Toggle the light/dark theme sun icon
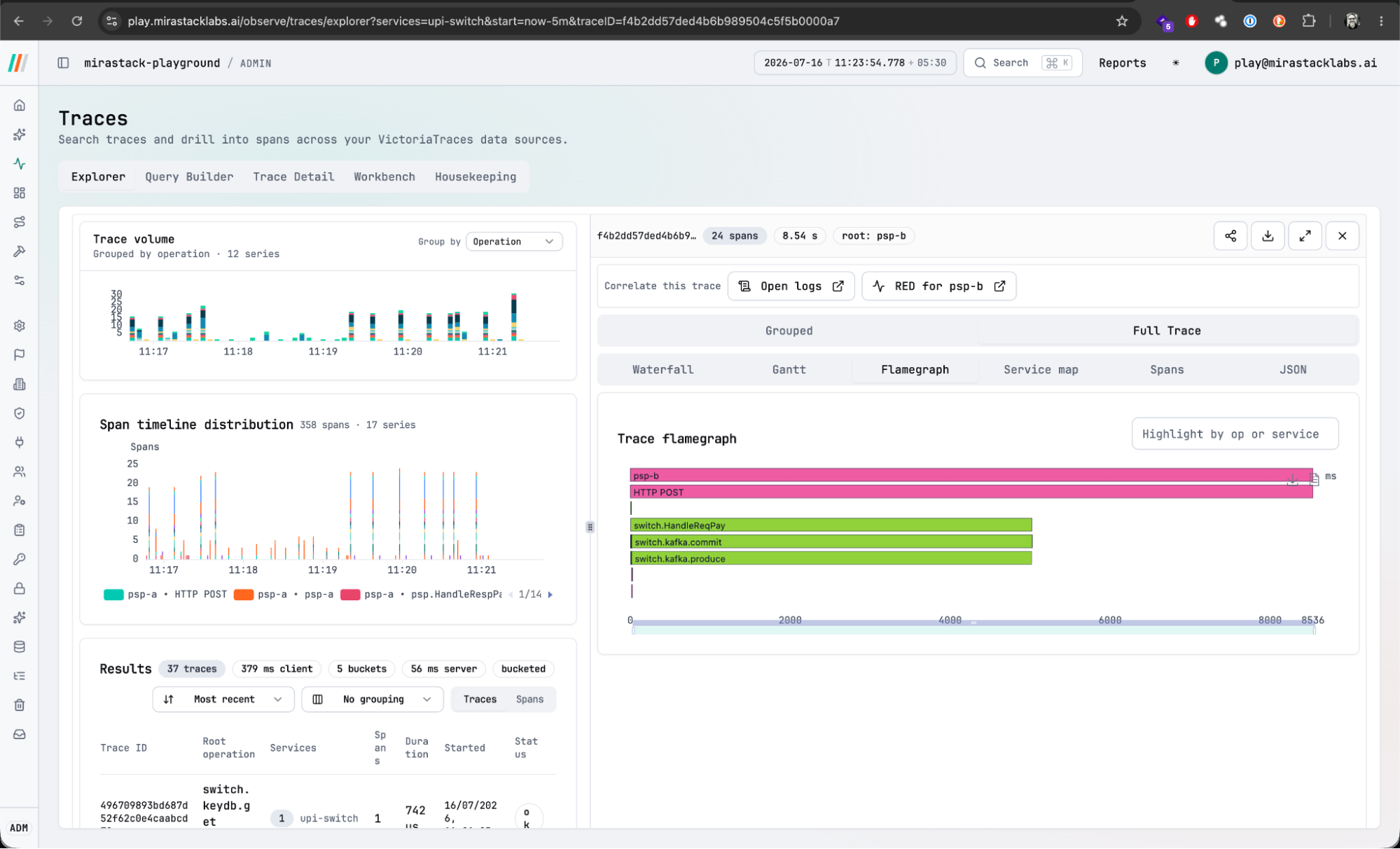This screenshot has width=1400, height=849. tap(1175, 63)
